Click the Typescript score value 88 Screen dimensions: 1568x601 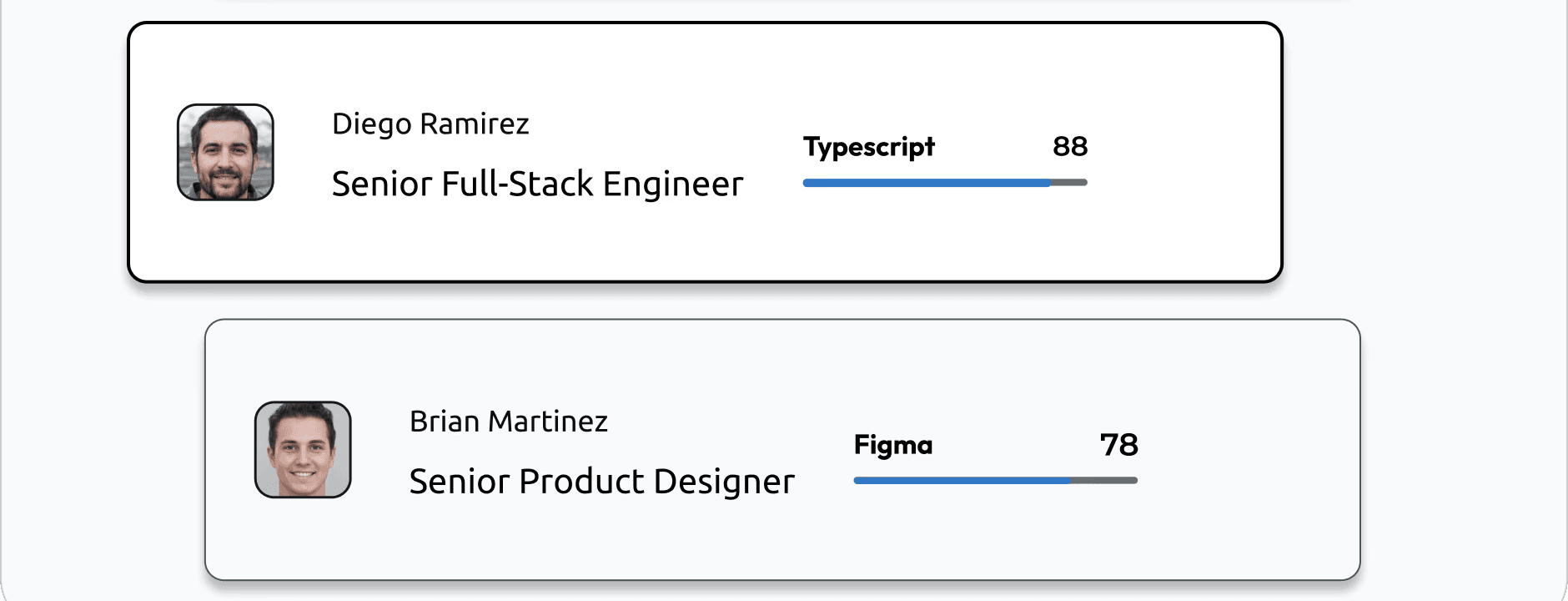click(x=1069, y=147)
